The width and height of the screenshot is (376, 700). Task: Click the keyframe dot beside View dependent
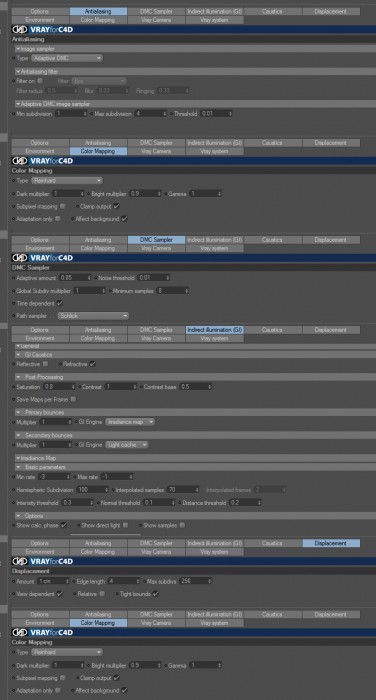tap(13, 594)
